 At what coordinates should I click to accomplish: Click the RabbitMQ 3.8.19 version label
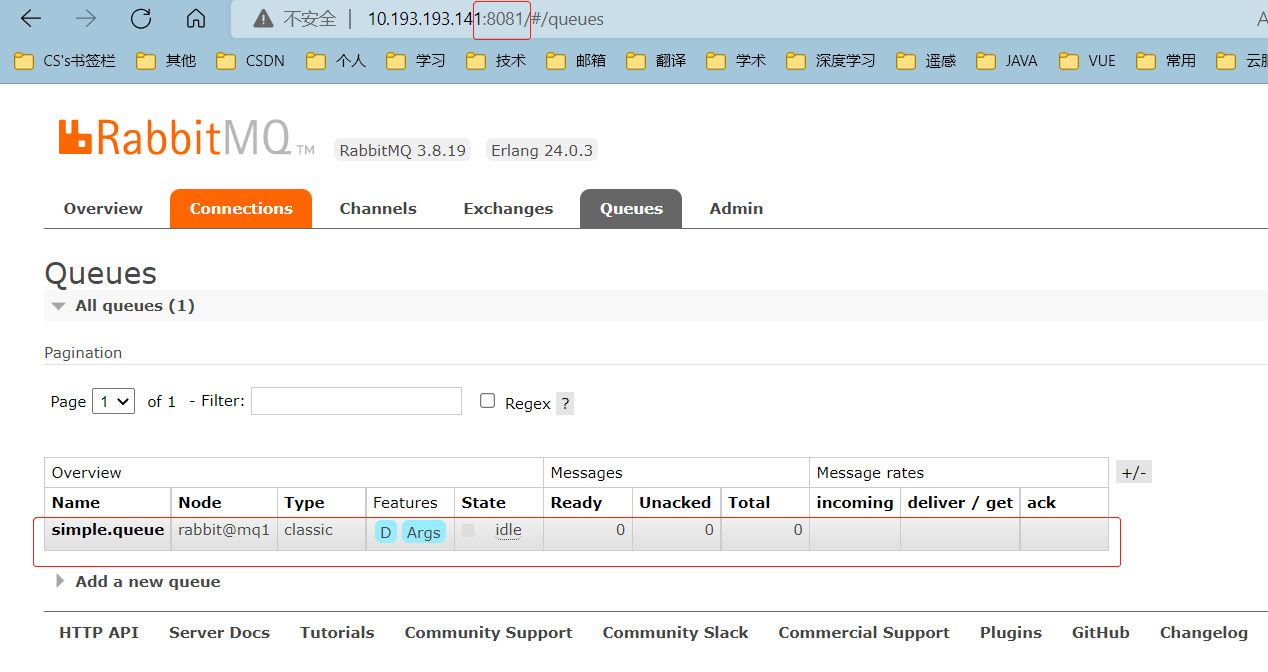click(403, 151)
